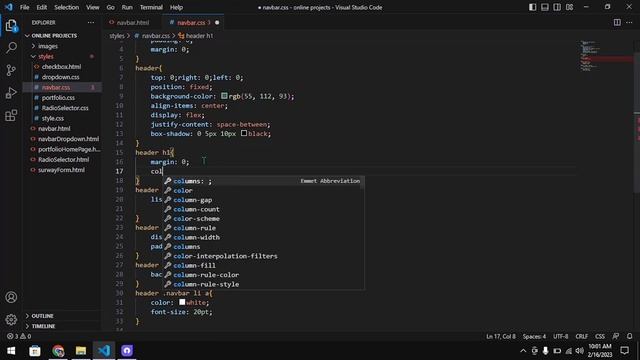This screenshot has height=360, width=640.
Task: Open the Extensions view
Action: click(x=11, y=116)
